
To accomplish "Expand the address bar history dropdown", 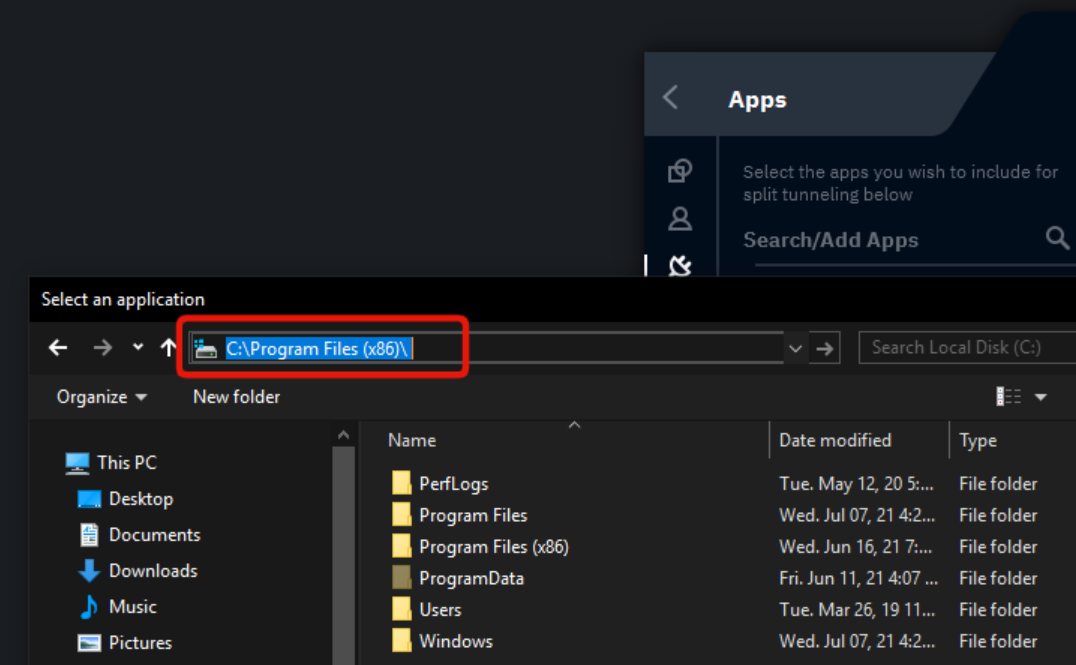I will [x=795, y=348].
